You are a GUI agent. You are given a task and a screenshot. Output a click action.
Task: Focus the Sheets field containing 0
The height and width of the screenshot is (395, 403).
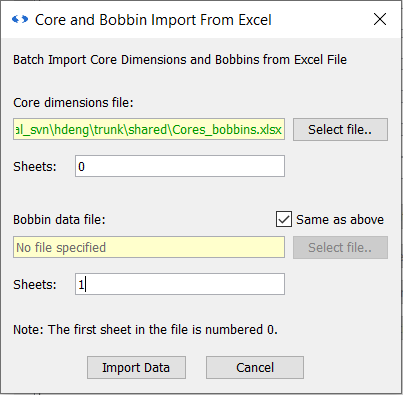(180, 166)
